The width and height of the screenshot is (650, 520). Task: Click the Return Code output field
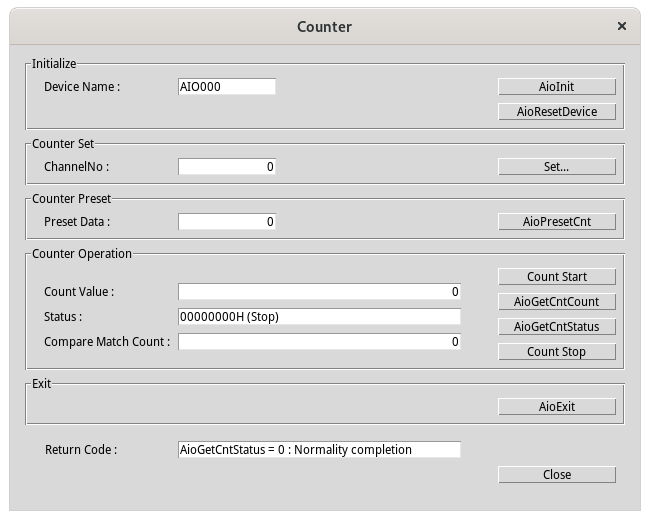pos(319,450)
